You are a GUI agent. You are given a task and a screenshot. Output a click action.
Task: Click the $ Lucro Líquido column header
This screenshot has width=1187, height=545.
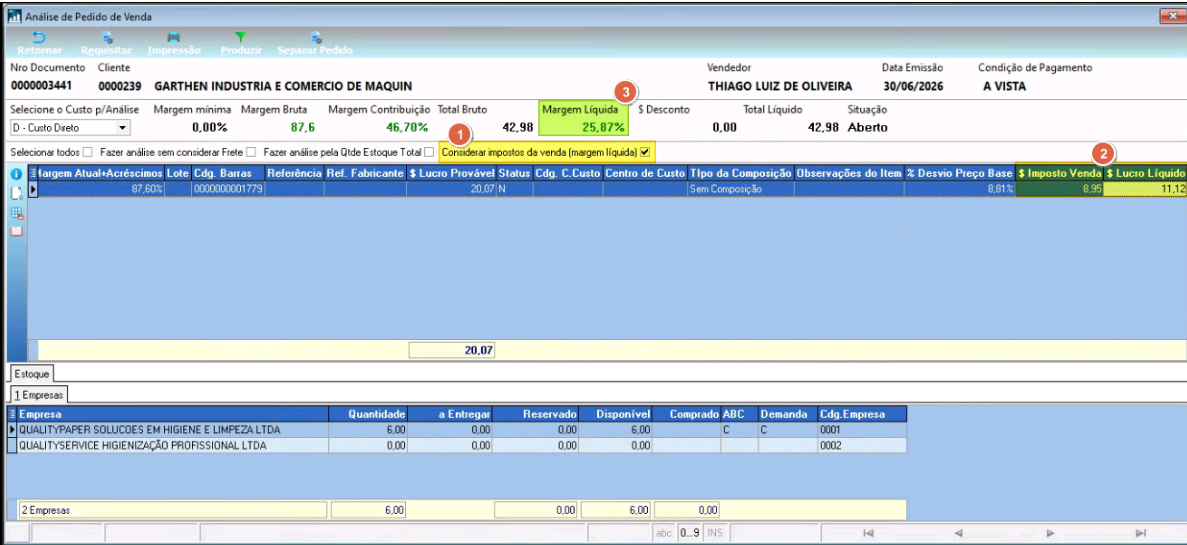1145,173
